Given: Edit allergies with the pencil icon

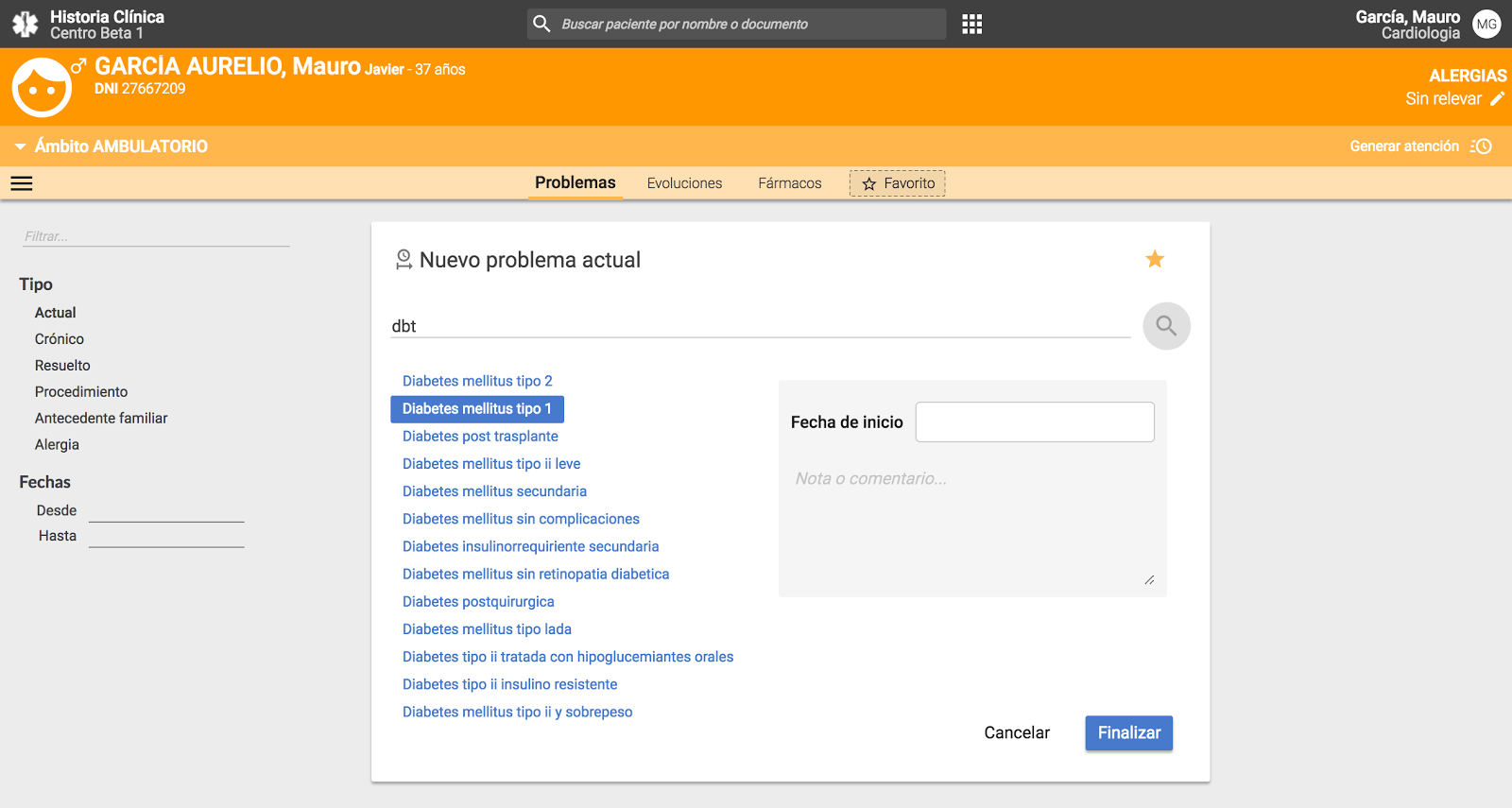Looking at the screenshot, I should (x=1498, y=98).
